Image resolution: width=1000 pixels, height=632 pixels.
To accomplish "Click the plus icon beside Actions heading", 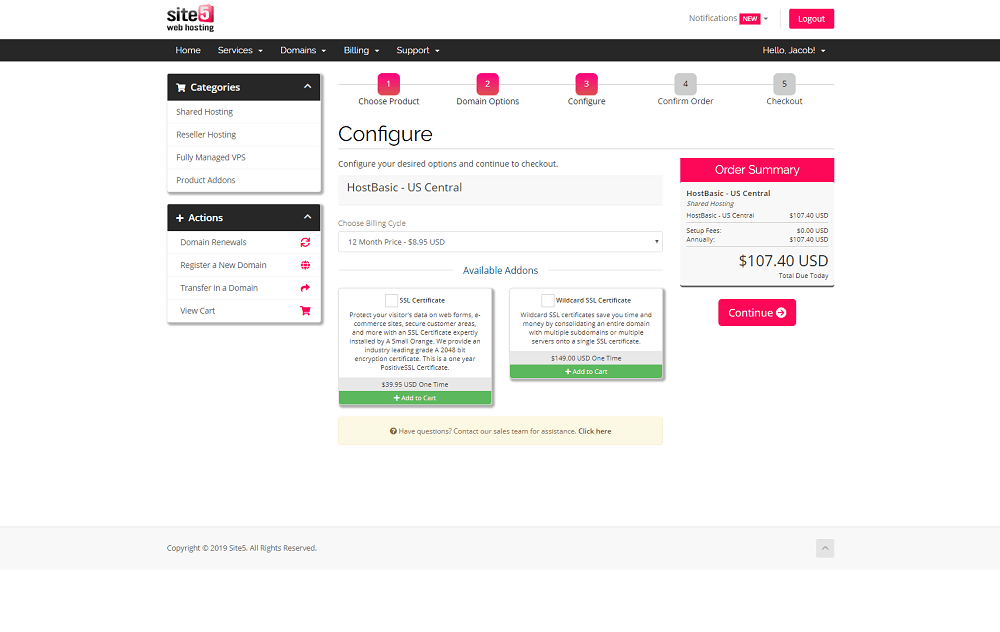I will click(x=180, y=218).
